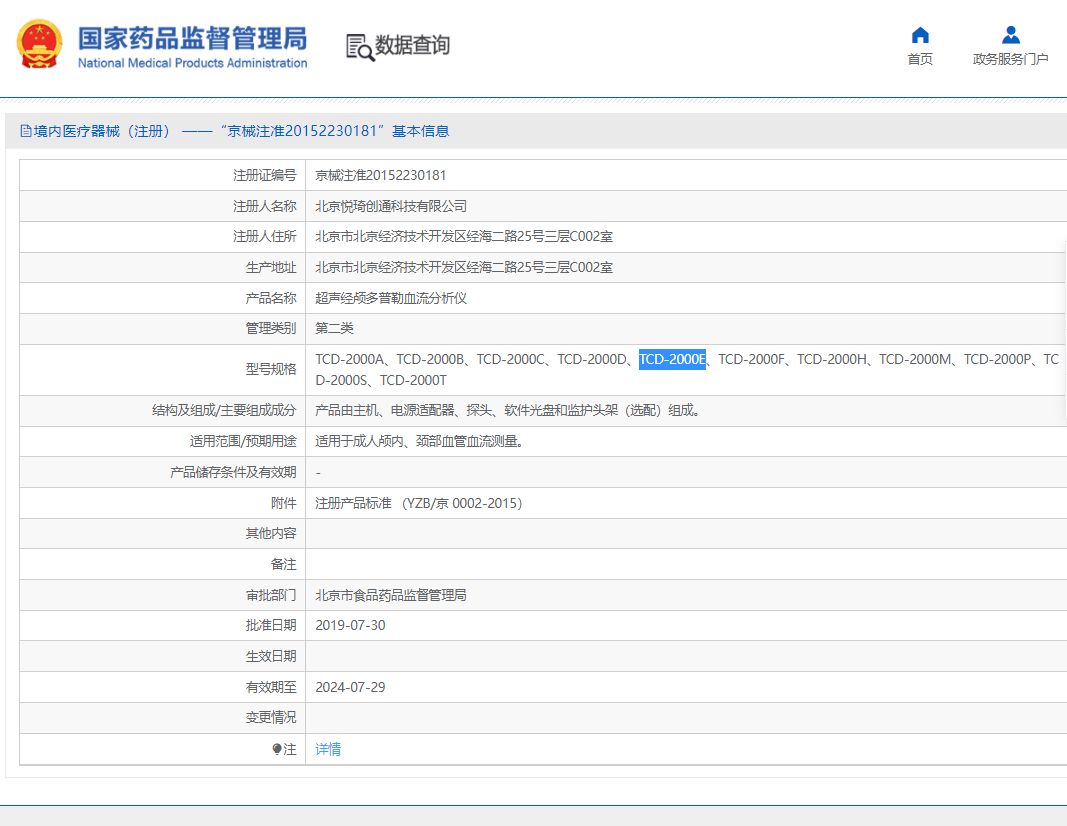Click the approval date 2019-07-30

coord(350,625)
